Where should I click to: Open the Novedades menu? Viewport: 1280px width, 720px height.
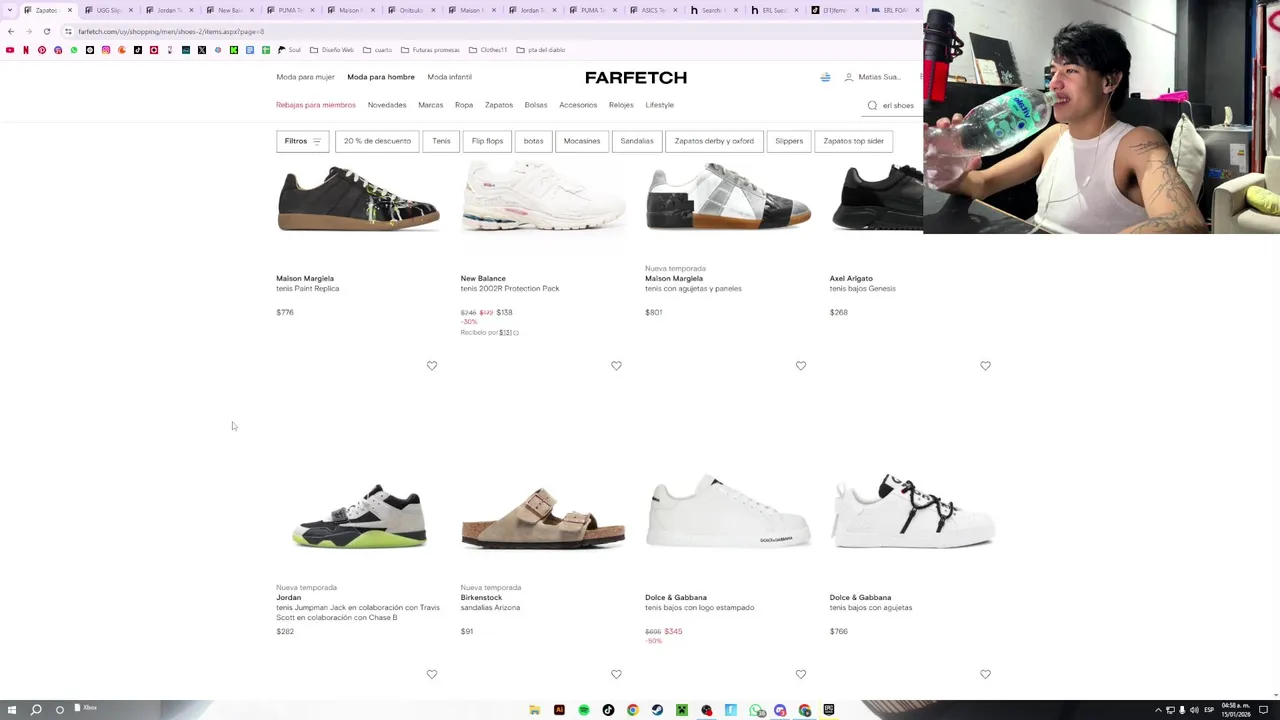(x=387, y=105)
